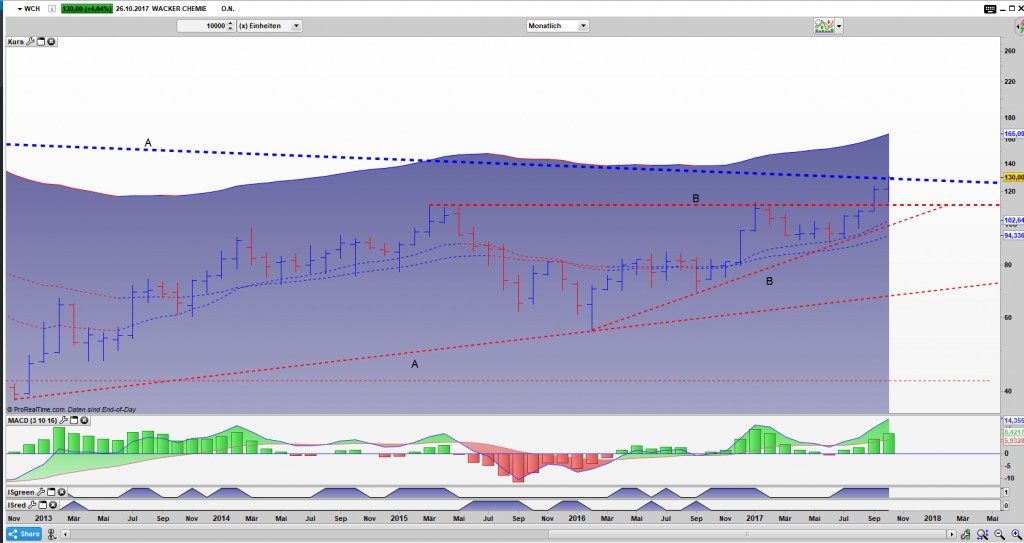Click the WACKER CHEMIE instrument name
The image size is (1024, 543).
tap(180, 8)
